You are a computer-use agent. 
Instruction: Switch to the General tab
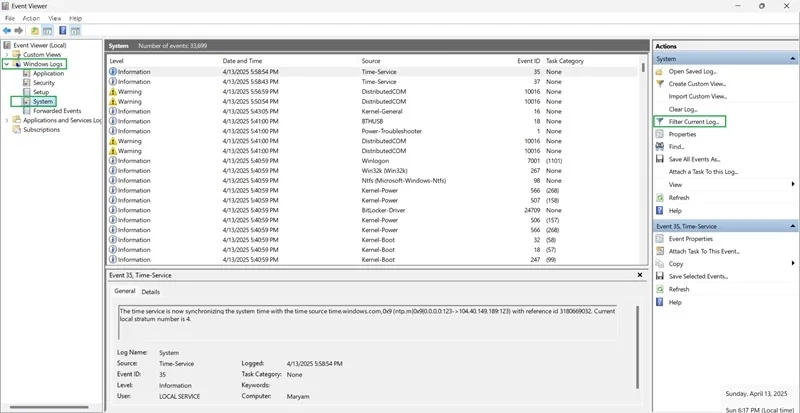click(x=124, y=291)
